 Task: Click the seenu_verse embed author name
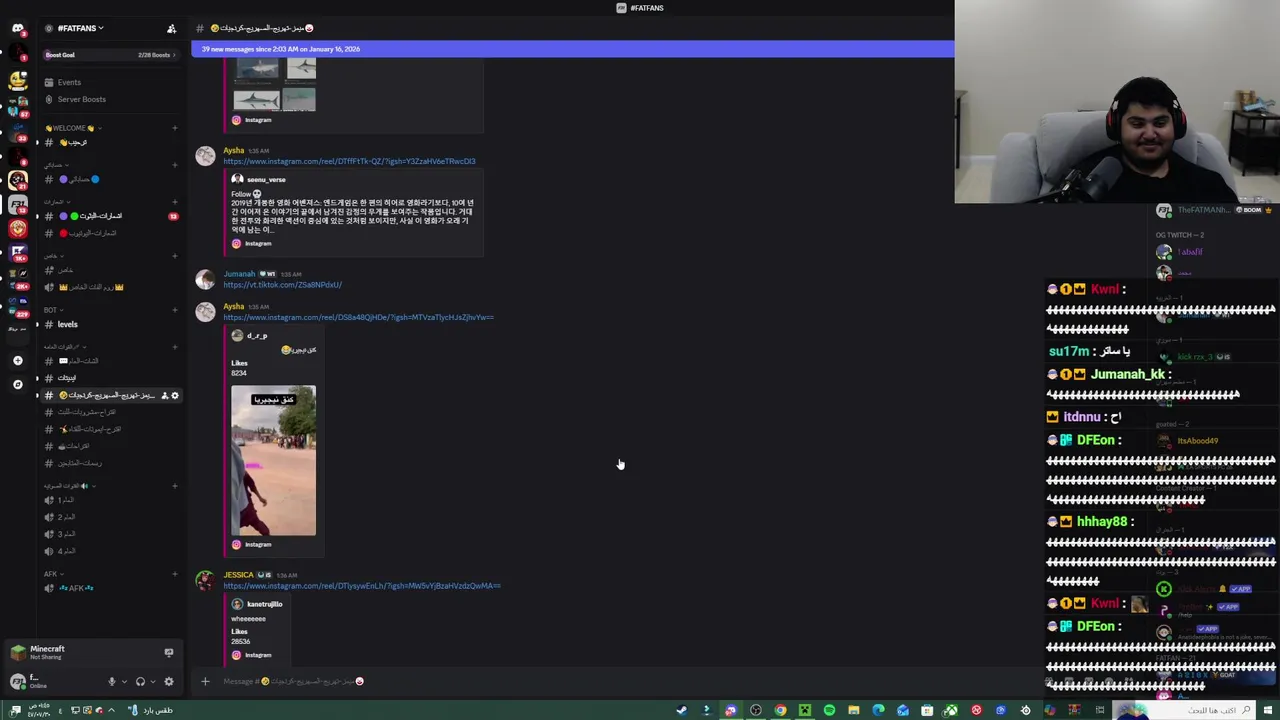click(266, 180)
